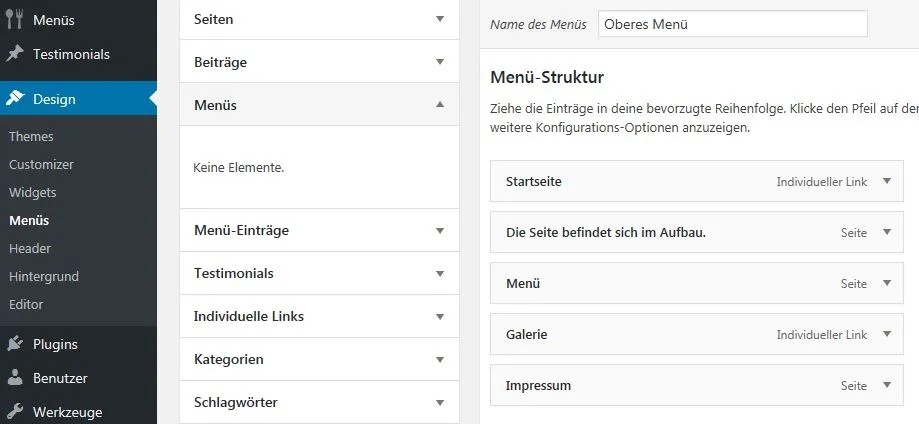Toggle arrow on the Menü page entry
The height and width of the screenshot is (424, 919).
pos(887,283)
